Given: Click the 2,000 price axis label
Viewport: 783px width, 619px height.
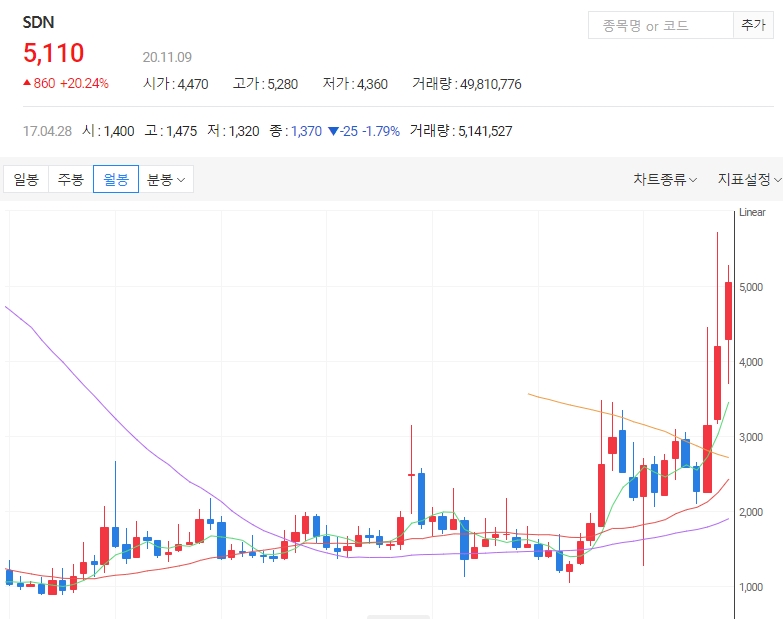Looking at the screenshot, I should (751, 512).
